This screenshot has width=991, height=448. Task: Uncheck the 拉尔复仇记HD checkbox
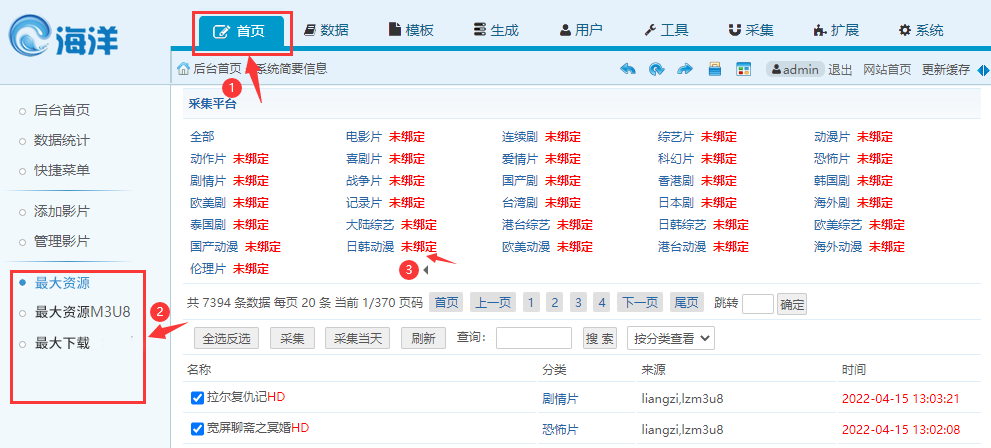click(197, 398)
